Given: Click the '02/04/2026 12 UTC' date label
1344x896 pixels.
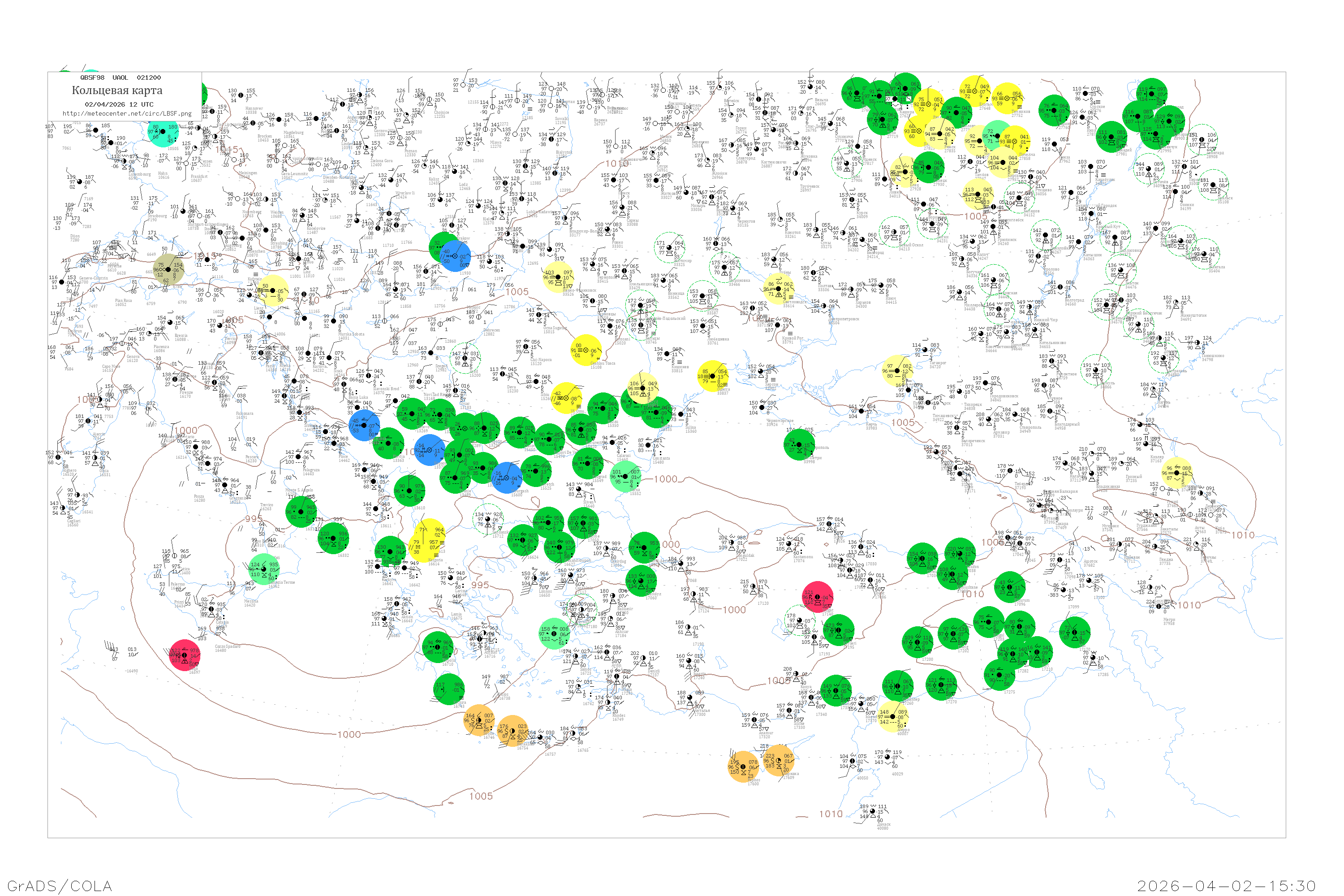Looking at the screenshot, I should (x=119, y=104).
